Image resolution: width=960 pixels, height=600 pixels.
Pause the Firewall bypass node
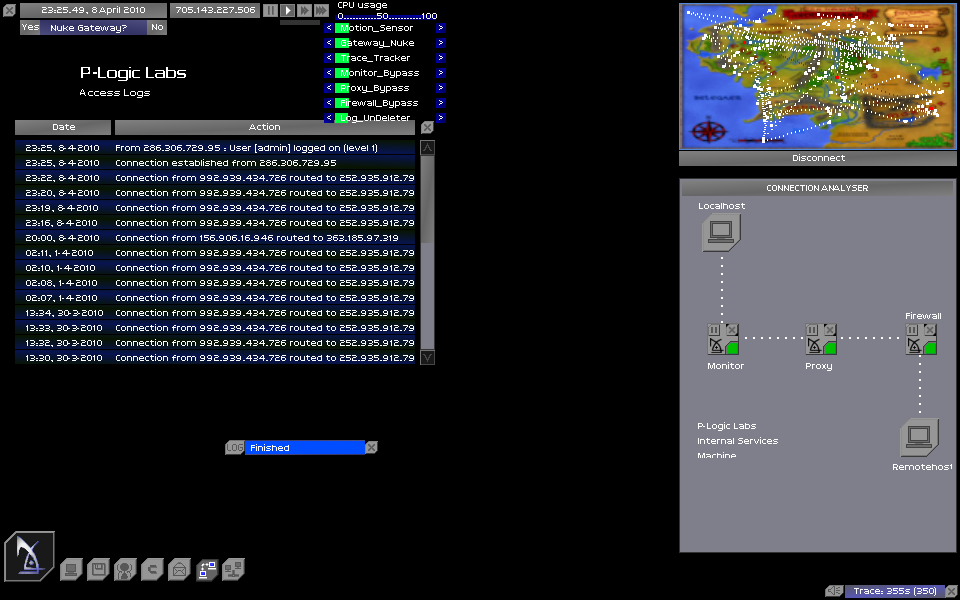[912, 330]
